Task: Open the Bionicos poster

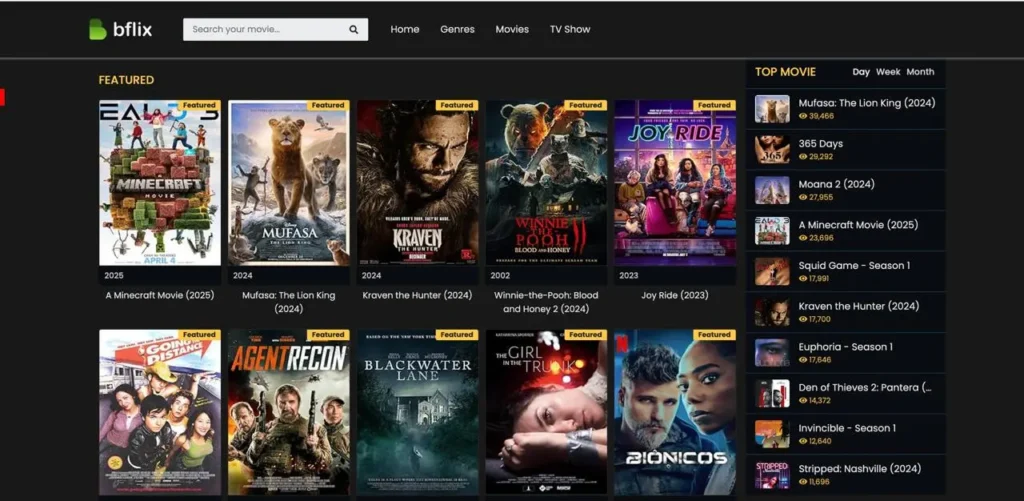Action: tap(675, 412)
